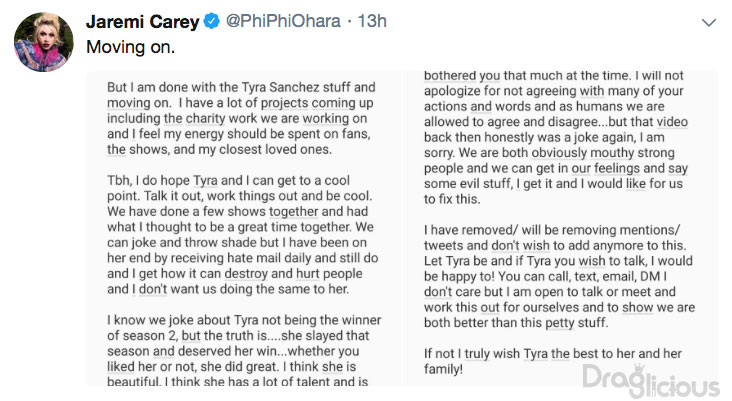Click the paragraph starting "I have removed/"
Viewport: 732px width, 401px height.
tap(559, 276)
